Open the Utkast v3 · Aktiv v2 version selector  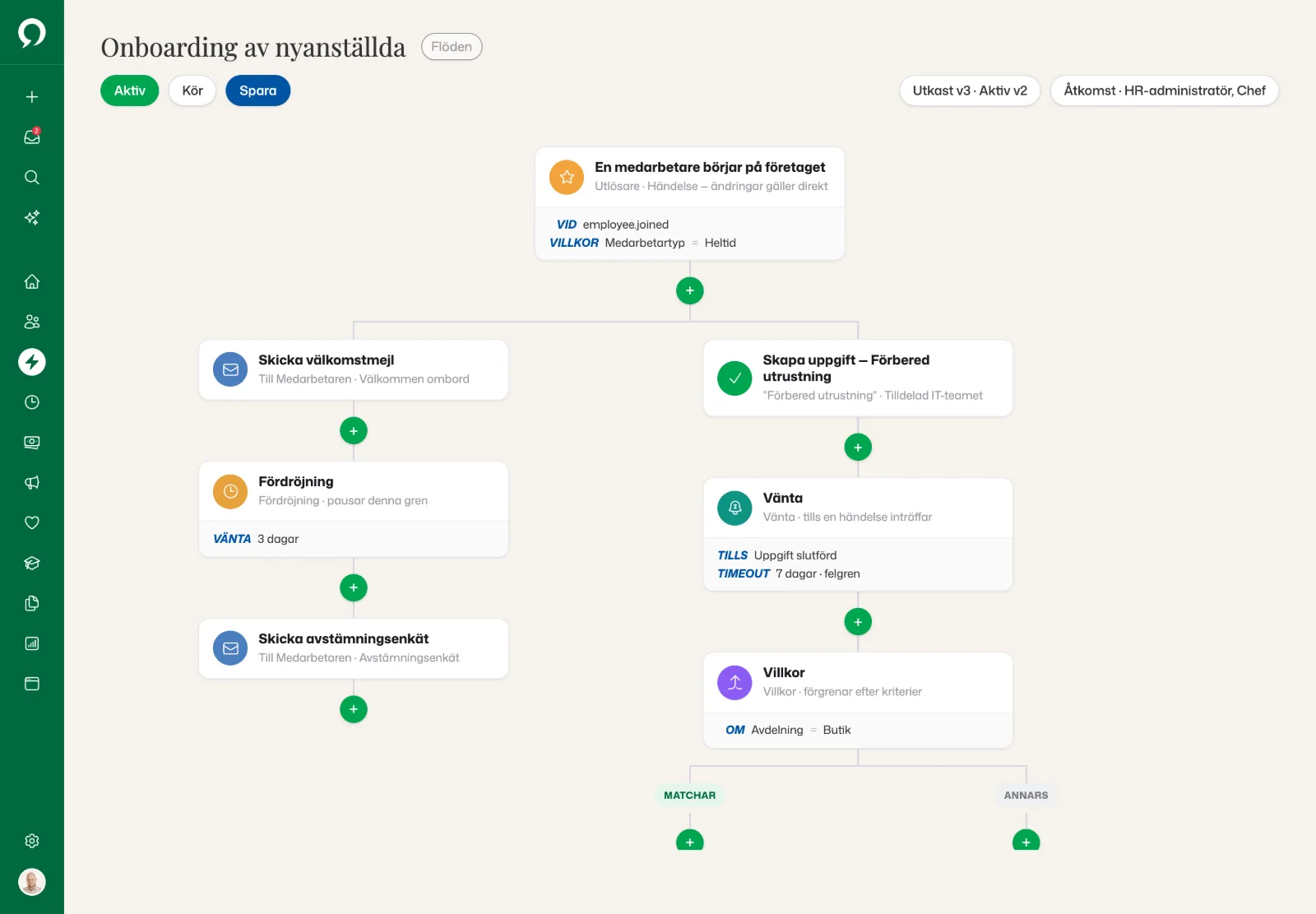pyautogui.click(x=970, y=90)
